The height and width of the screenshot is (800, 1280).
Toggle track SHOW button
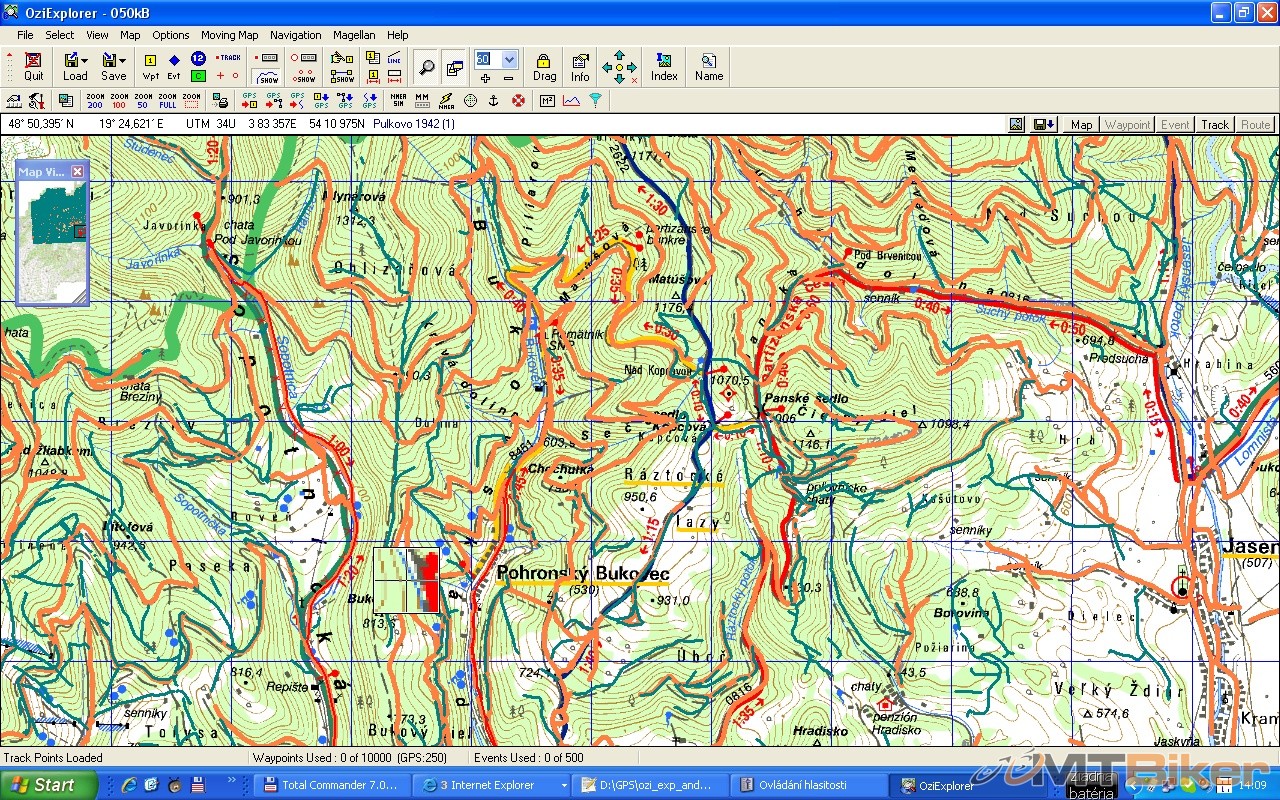coord(268,76)
